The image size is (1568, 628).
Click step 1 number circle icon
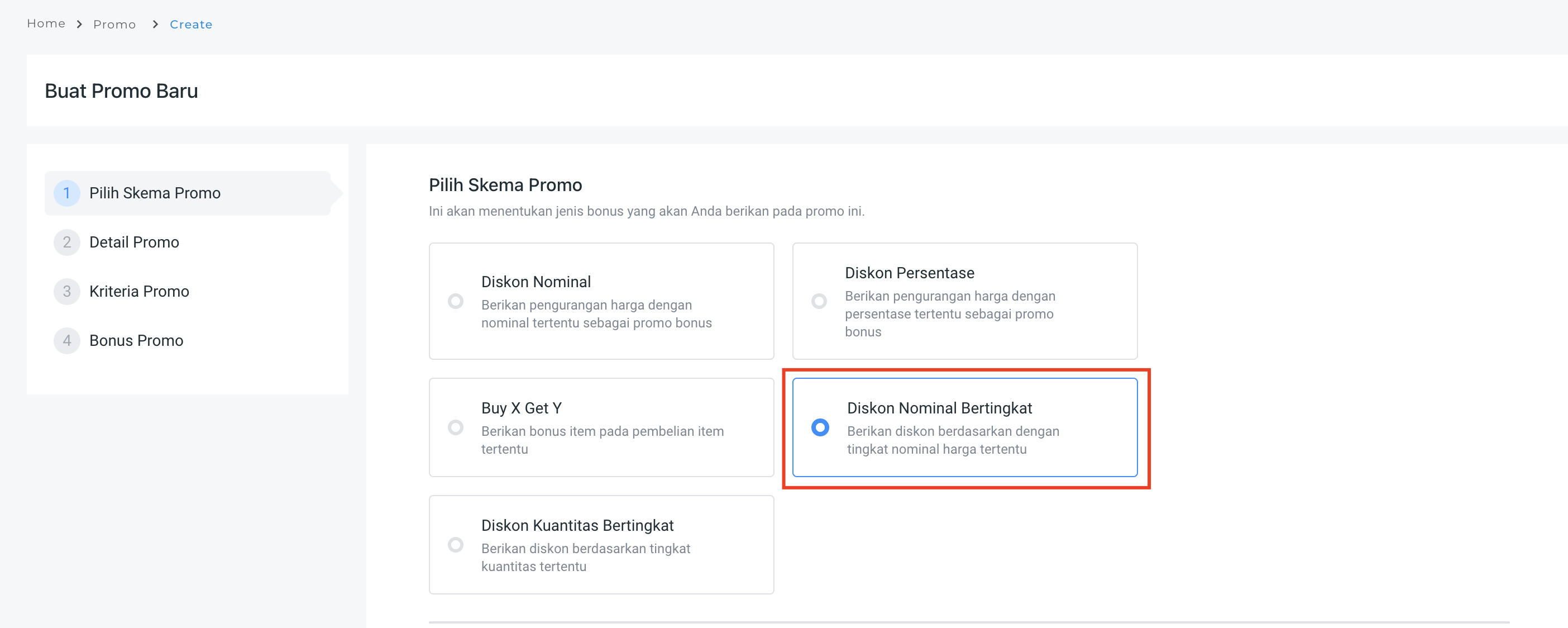tap(67, 193)
